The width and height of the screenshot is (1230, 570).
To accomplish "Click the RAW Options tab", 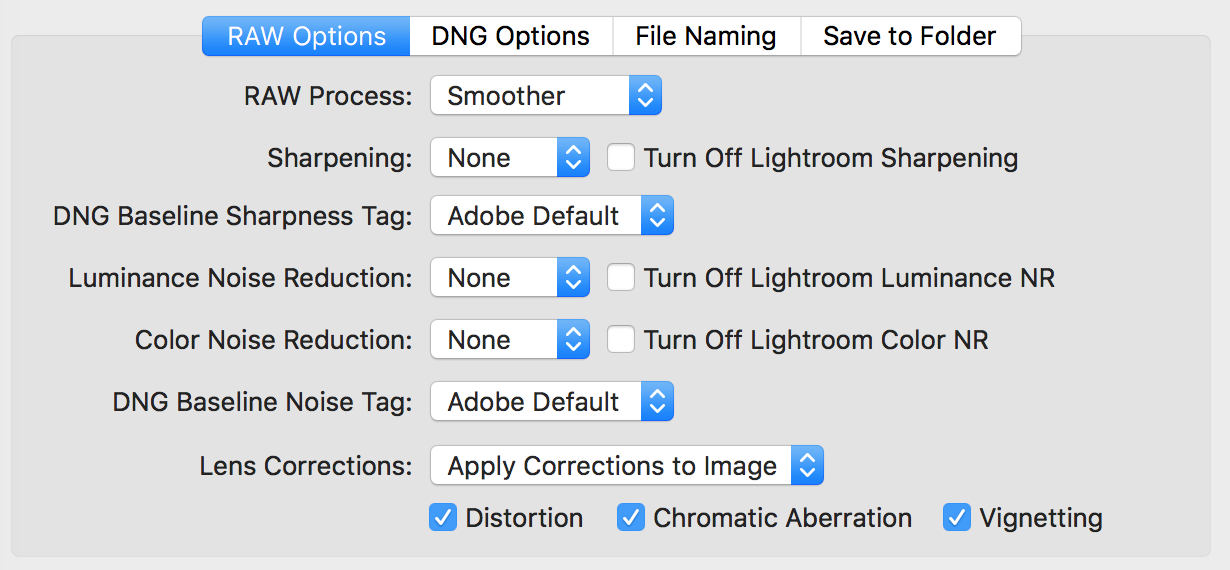I will [x=307, y=36].
